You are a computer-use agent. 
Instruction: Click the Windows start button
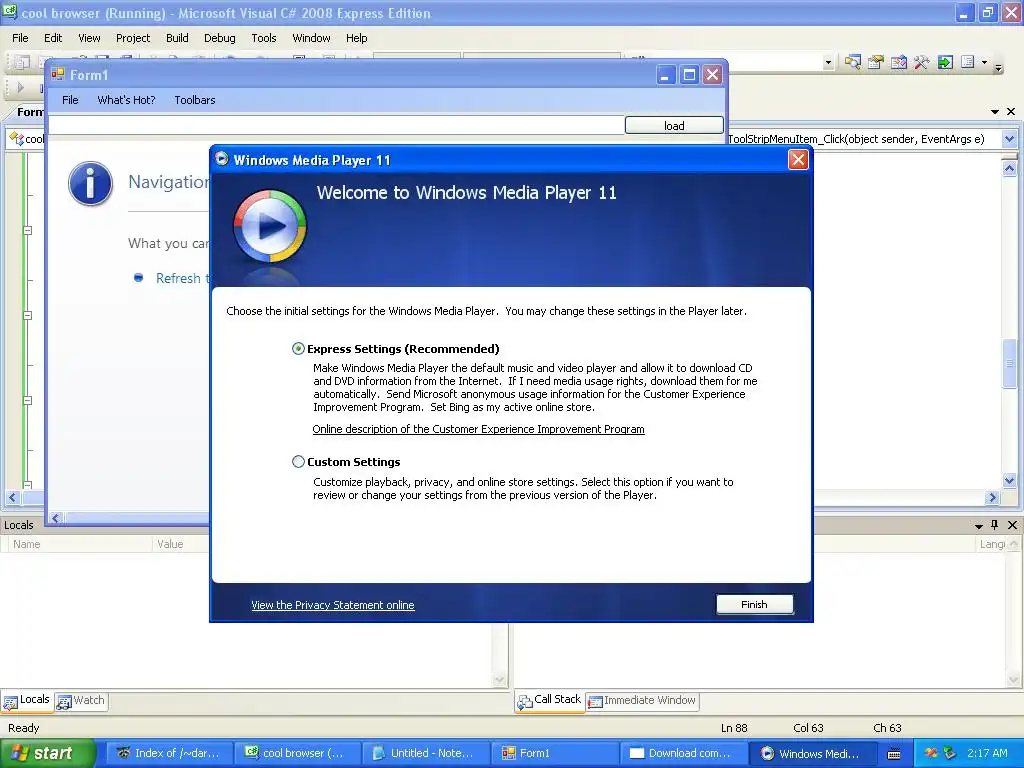[47, 753]
